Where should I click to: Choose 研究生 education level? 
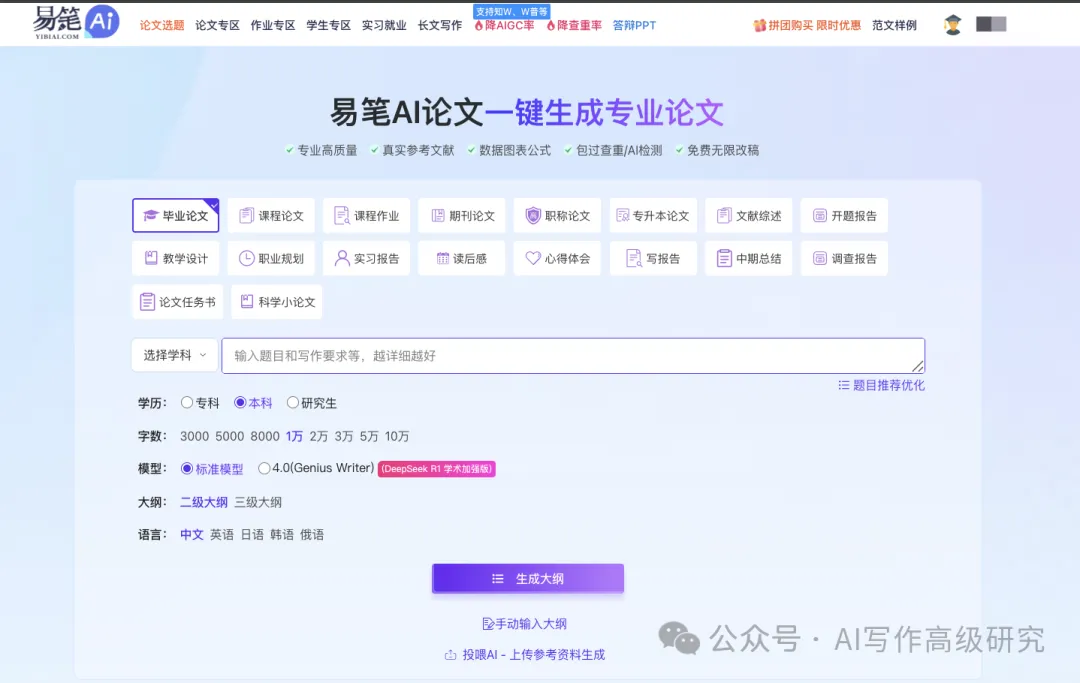311,403
